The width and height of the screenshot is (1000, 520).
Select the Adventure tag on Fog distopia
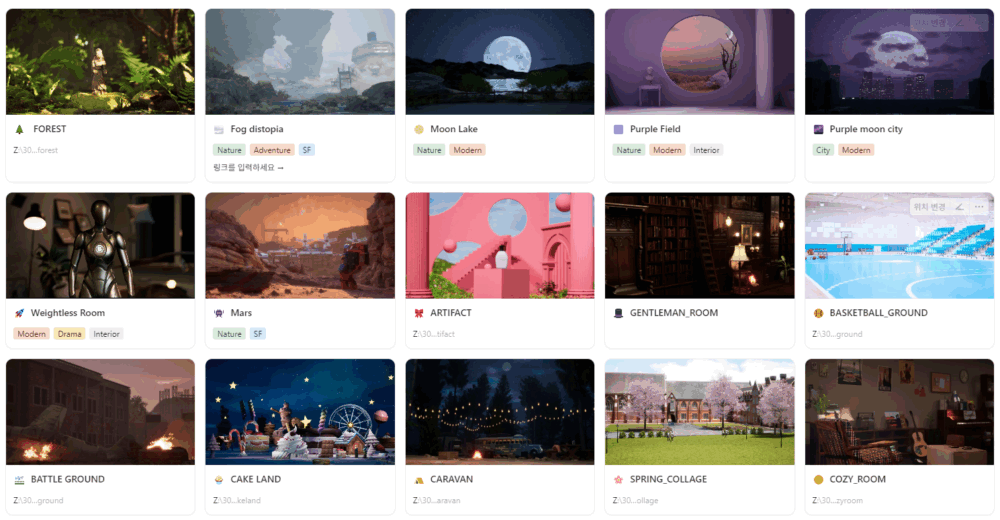pos(272,150)
